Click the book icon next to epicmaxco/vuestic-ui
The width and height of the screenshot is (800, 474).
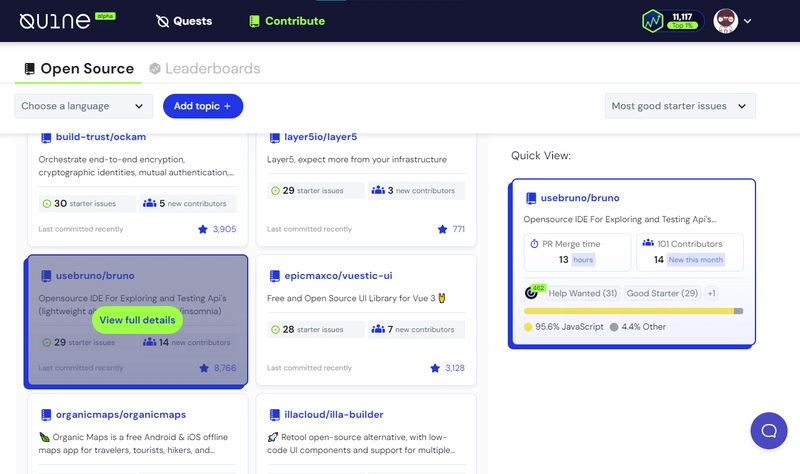pos(274,276)
